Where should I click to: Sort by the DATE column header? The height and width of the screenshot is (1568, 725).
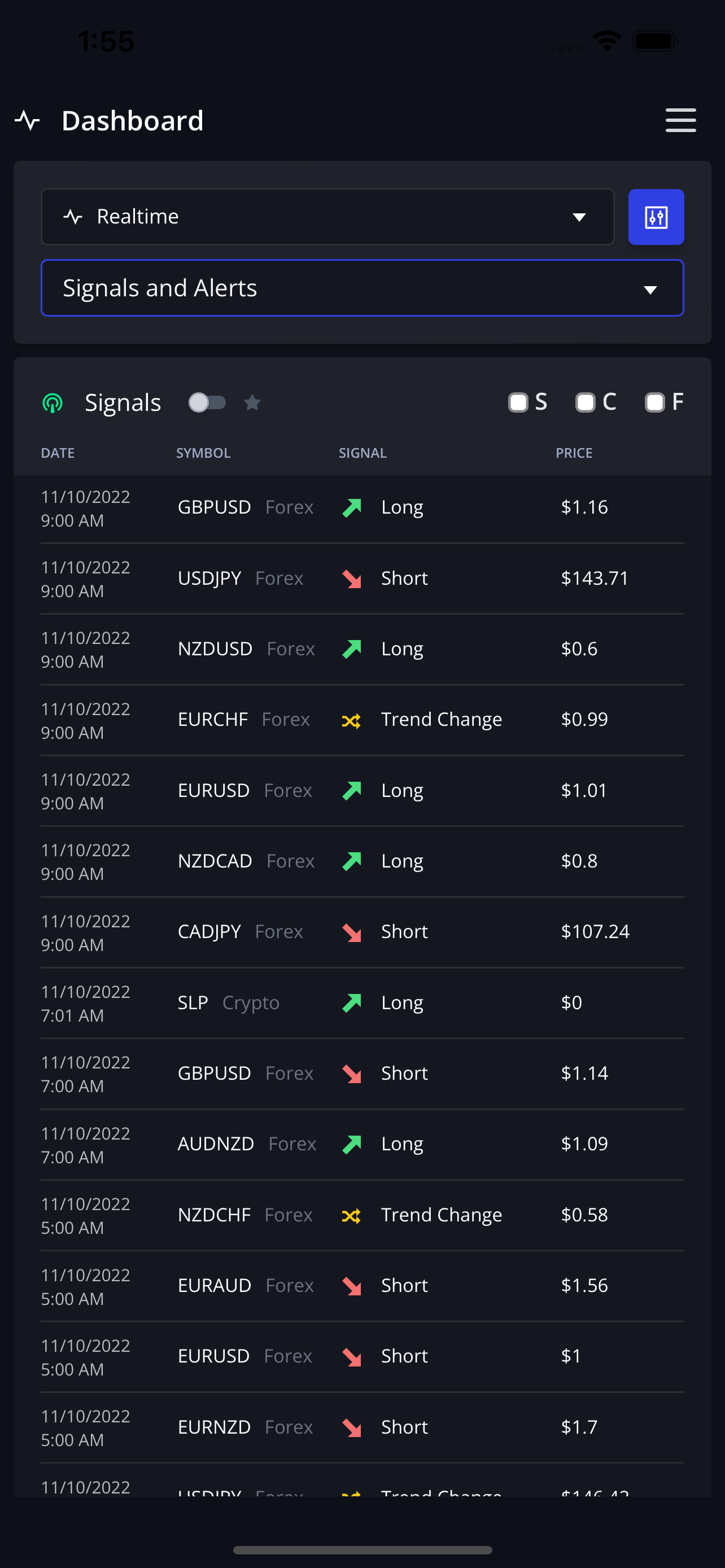(58, 453)
